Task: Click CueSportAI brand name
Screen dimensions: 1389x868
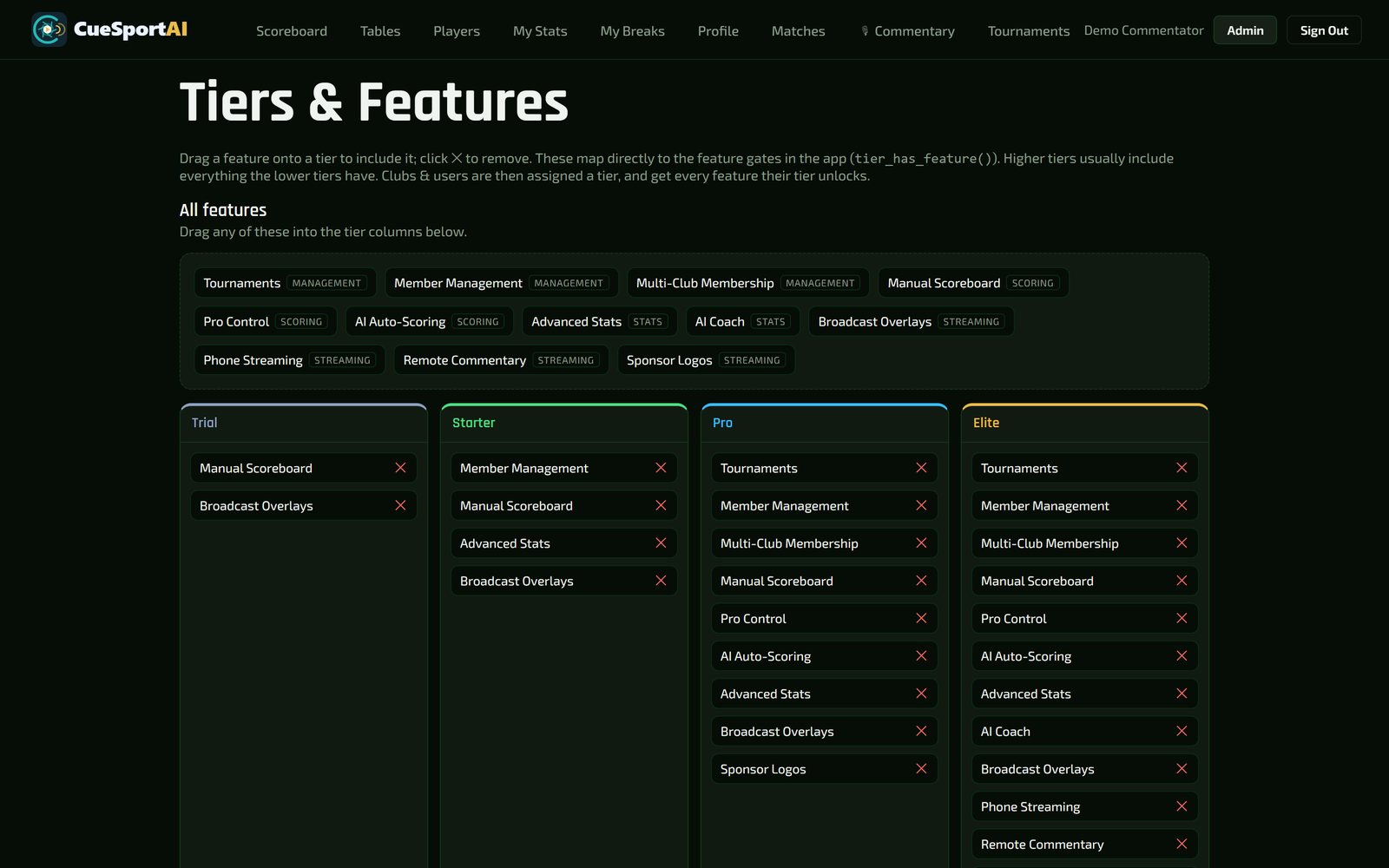Action: [x=131, y=30]
